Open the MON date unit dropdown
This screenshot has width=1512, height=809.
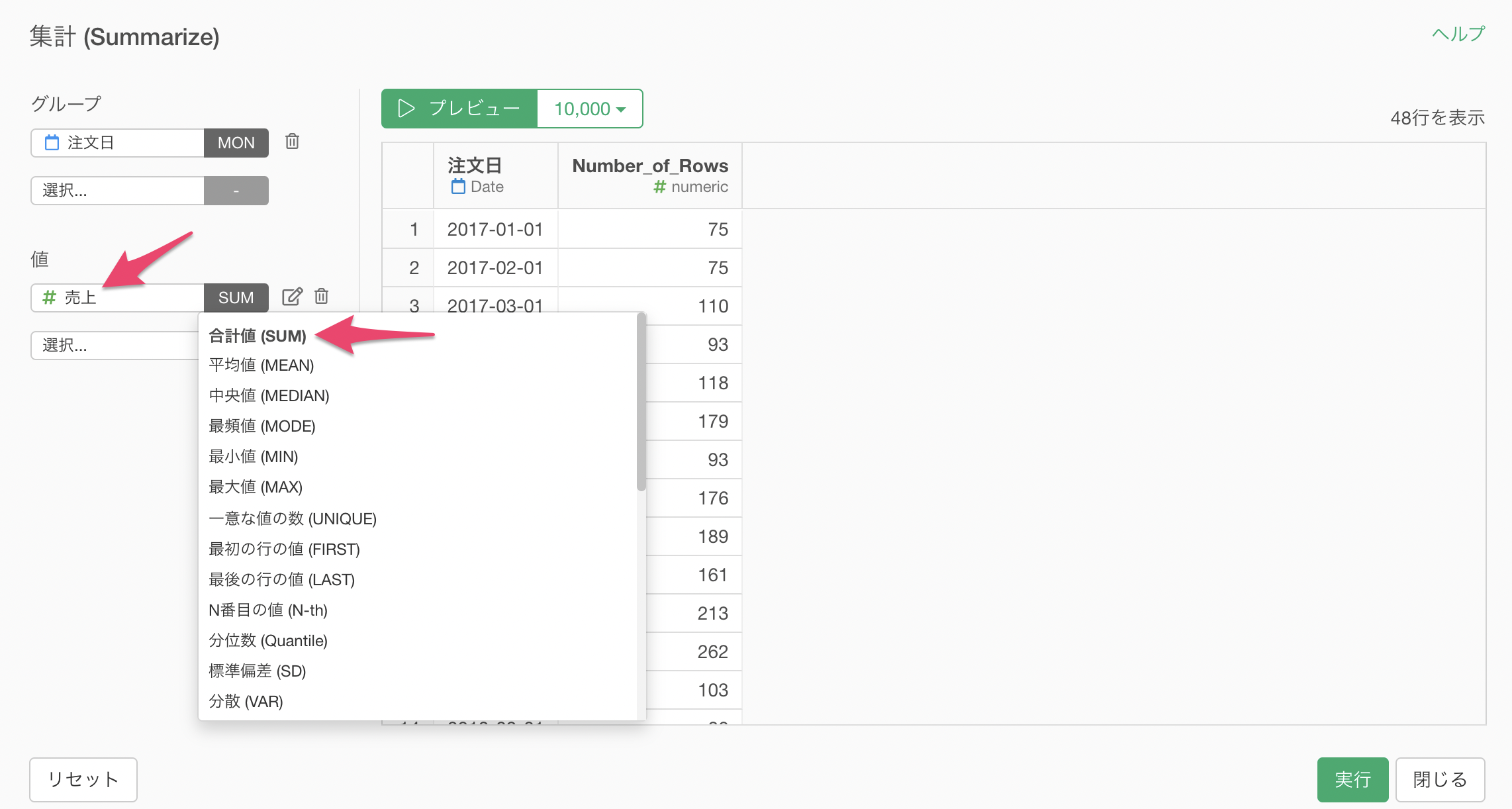(x=236, y=143)
